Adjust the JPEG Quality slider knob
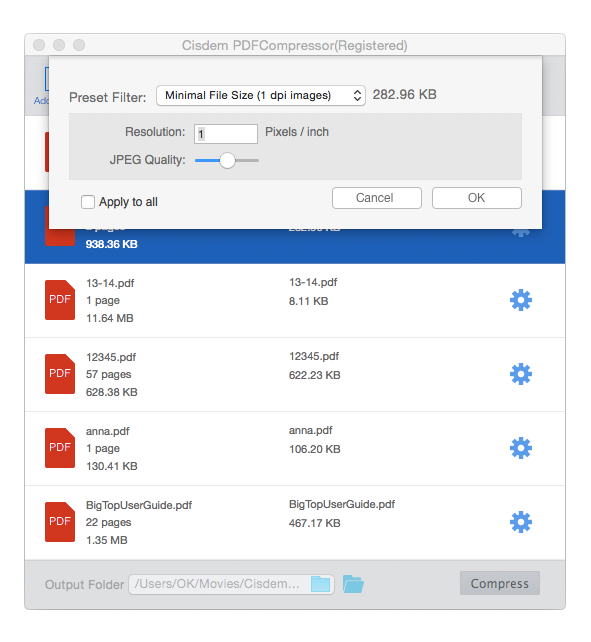 pos(227,160)
